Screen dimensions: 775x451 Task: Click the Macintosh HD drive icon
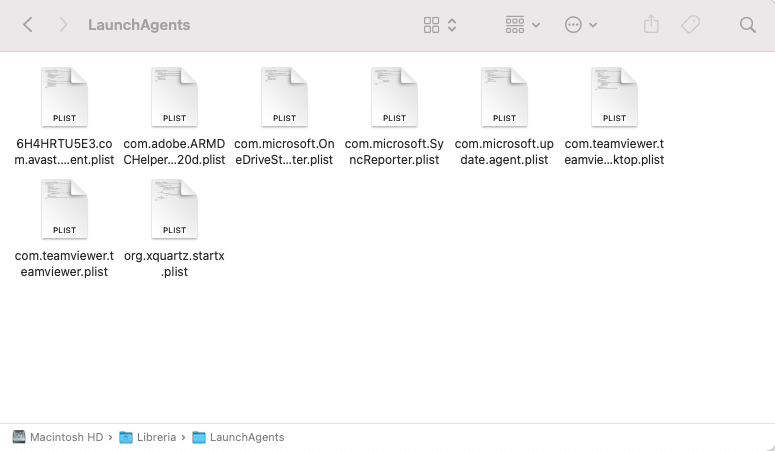[19, 437]
